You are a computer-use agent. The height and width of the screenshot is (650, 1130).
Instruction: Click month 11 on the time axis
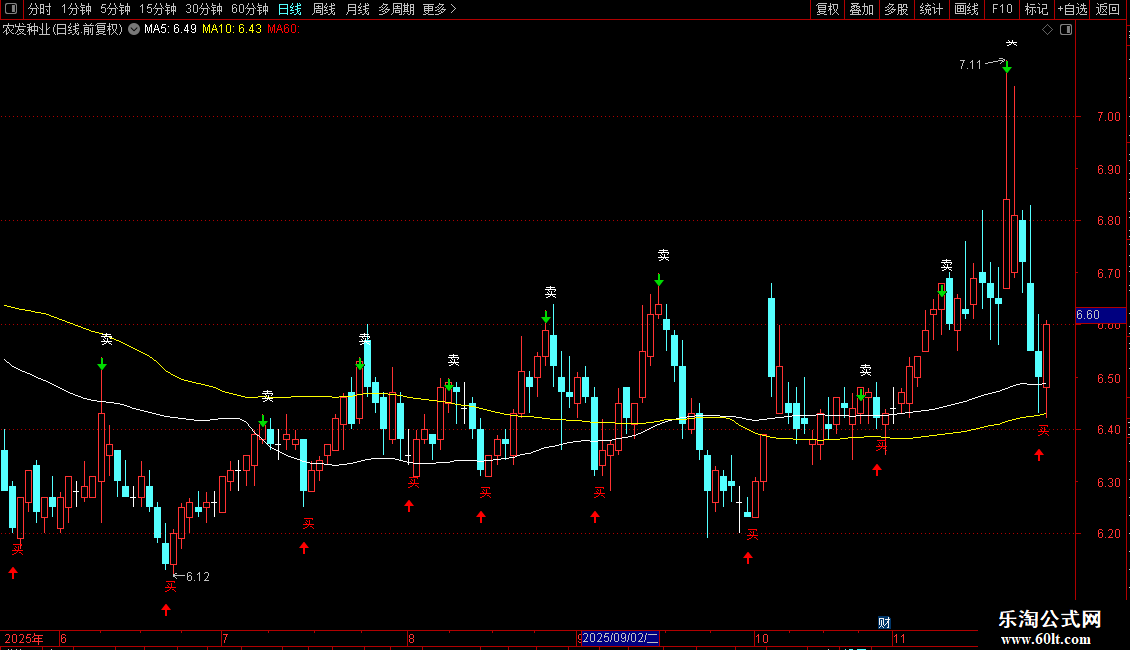(x=899, y=638)
